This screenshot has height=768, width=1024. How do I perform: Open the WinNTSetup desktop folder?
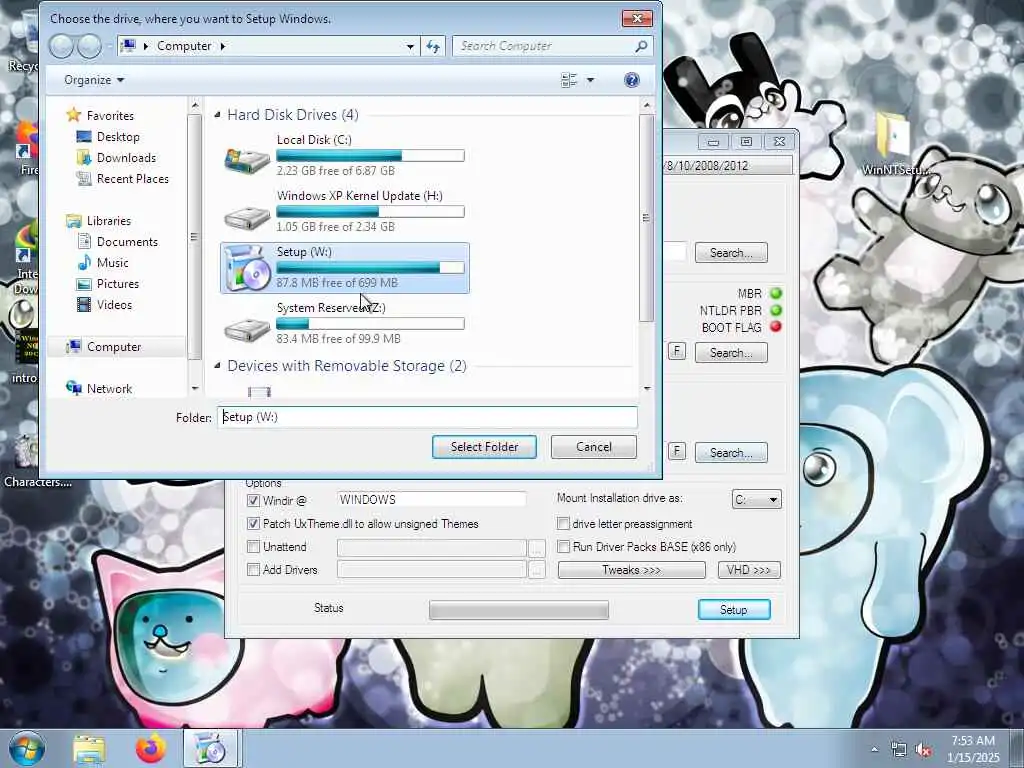coord(894,144)
